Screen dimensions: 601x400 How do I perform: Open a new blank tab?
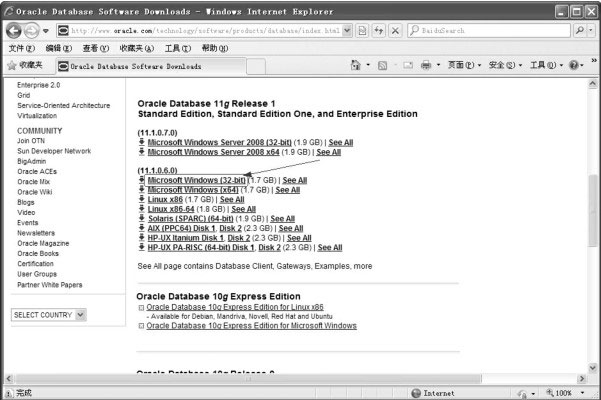(x=256, y=67)
